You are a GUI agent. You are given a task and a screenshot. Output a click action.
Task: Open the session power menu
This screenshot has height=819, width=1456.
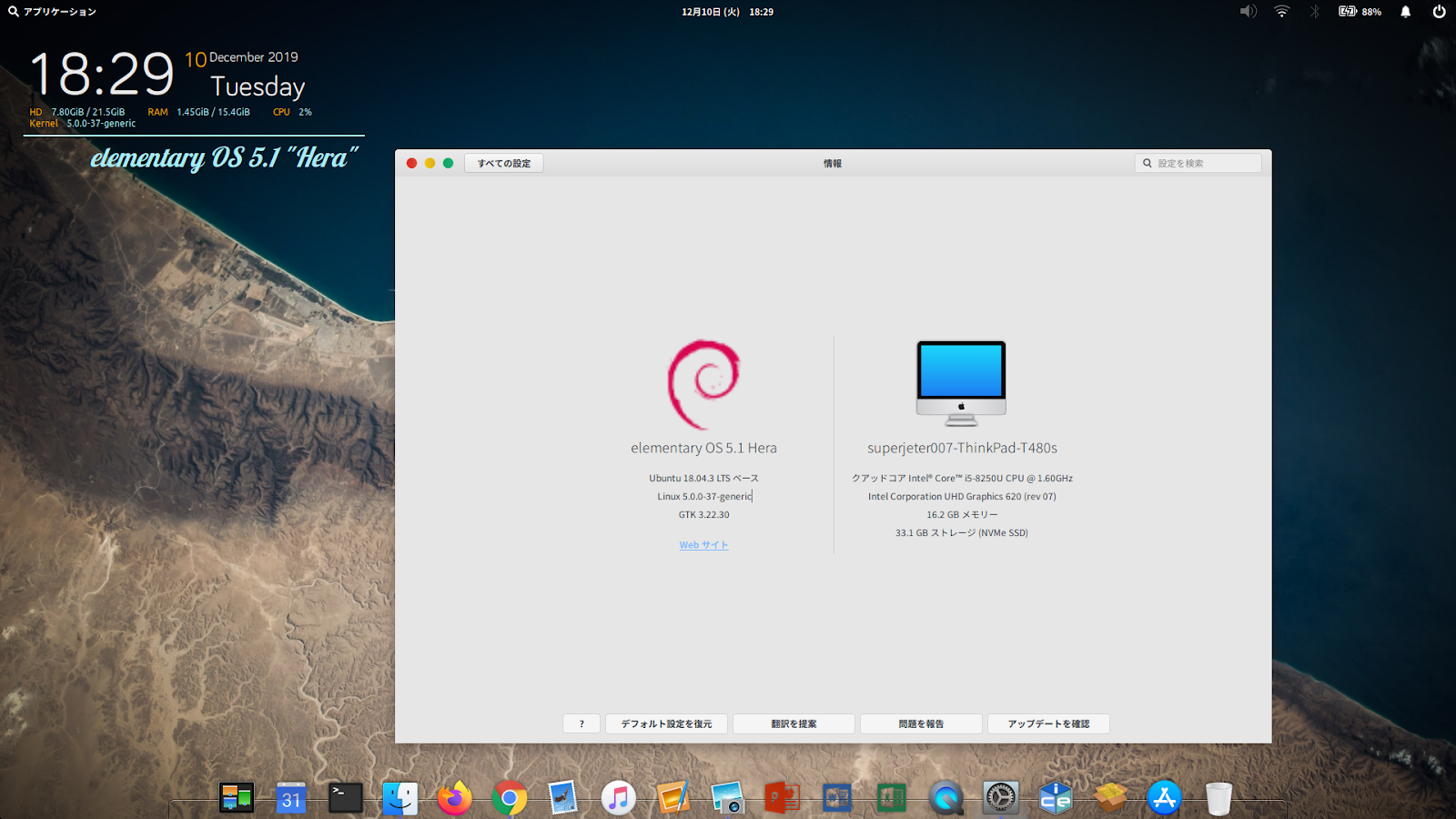pos(1439,12)
